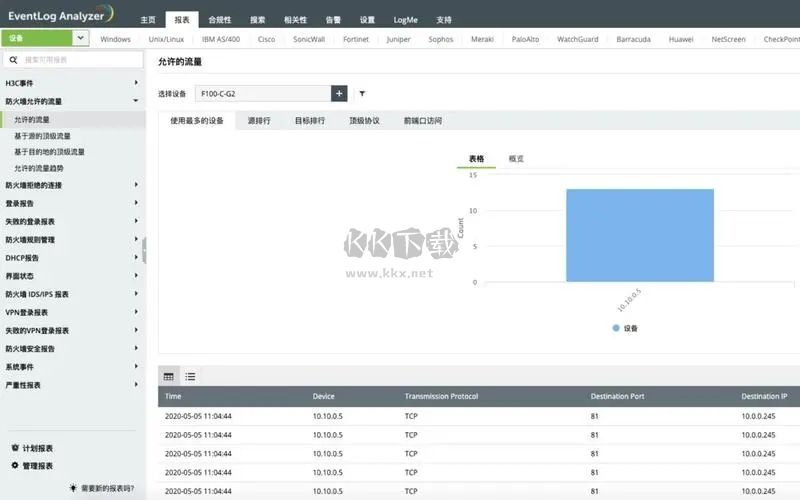The image size is (800, 500).
Task: Open the green 设备 dropdown arrow
Action: [81, 38]
